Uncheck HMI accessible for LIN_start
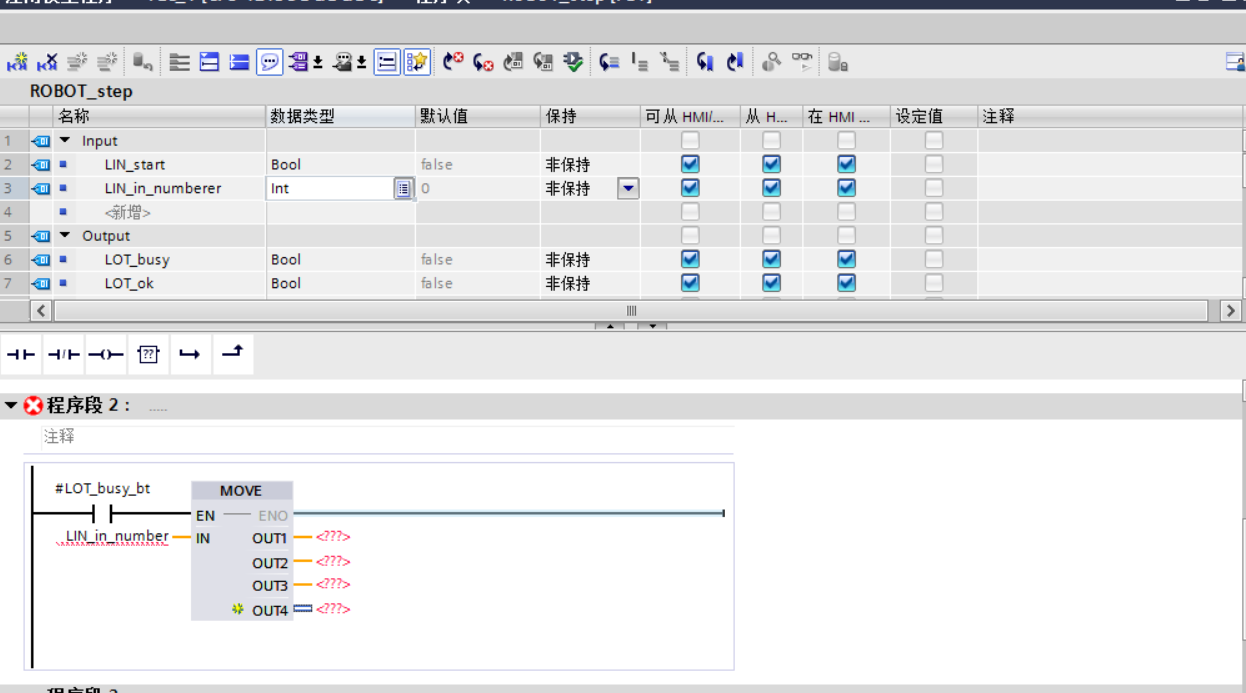 (x=690, y=164)
